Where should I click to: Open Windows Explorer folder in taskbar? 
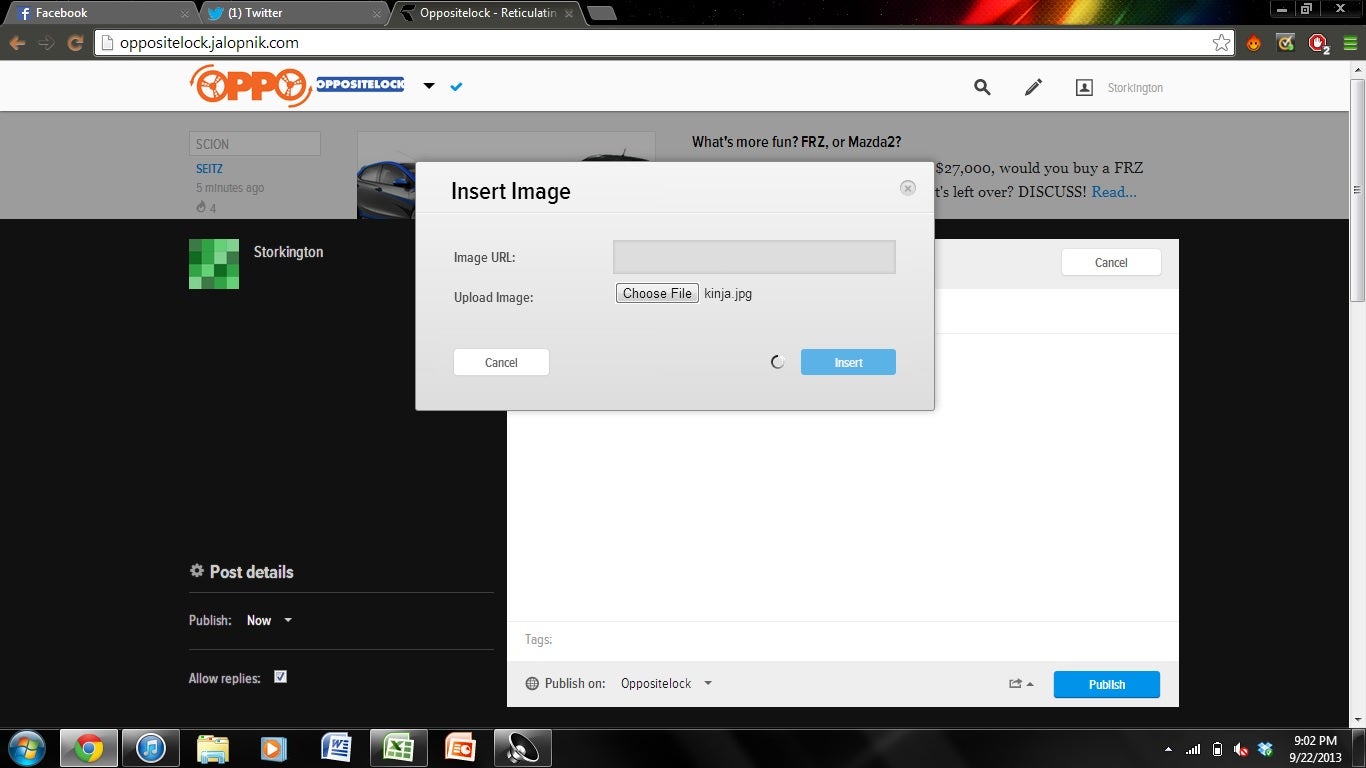click(x=213, y=748)
